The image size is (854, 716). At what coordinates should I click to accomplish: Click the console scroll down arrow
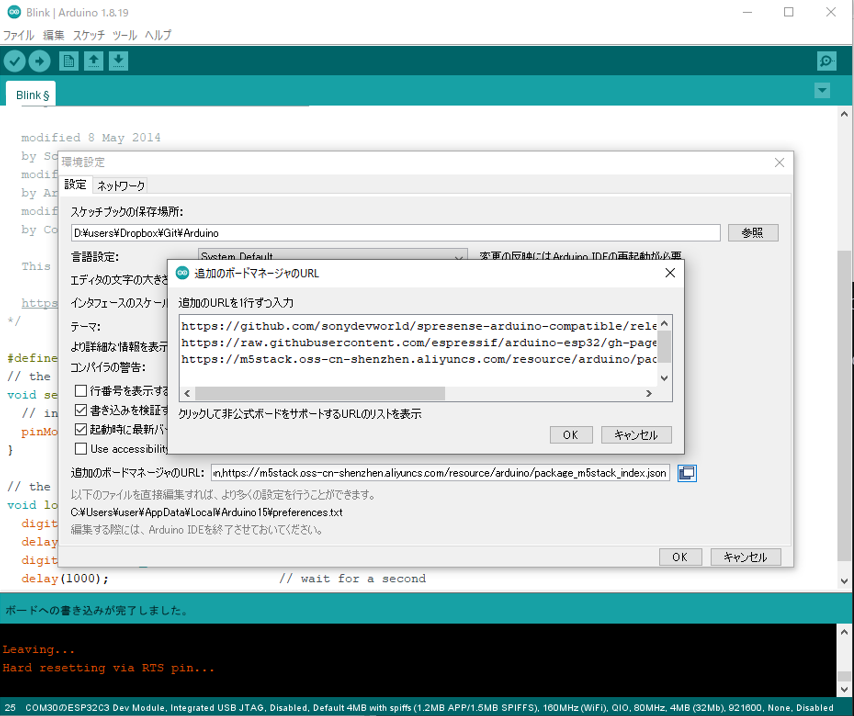pyautogui.click(x=844, y=689)
